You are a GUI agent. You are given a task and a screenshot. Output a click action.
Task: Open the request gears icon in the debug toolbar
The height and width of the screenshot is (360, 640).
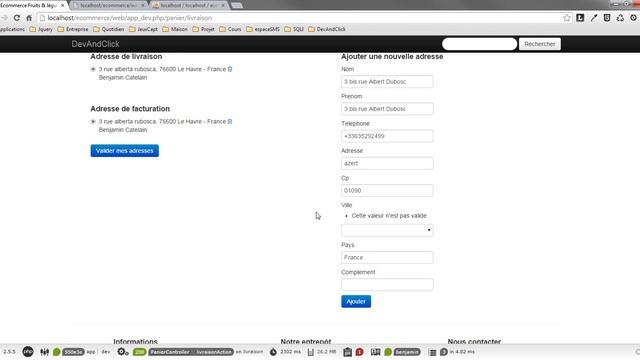point(123,352)
